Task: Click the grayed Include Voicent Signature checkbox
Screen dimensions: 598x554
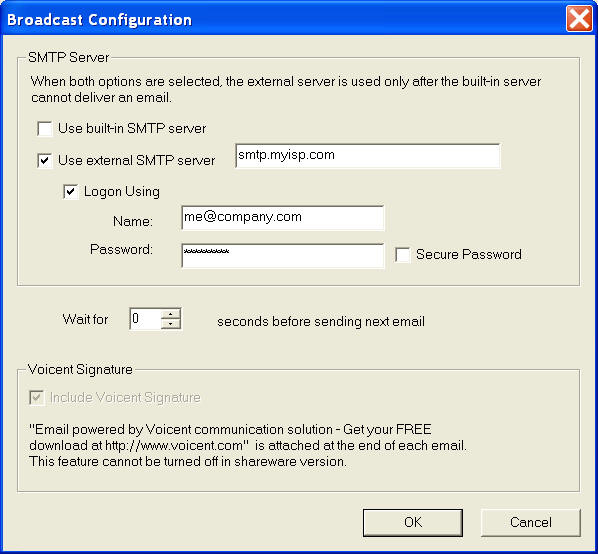Action: click(37, 398)
